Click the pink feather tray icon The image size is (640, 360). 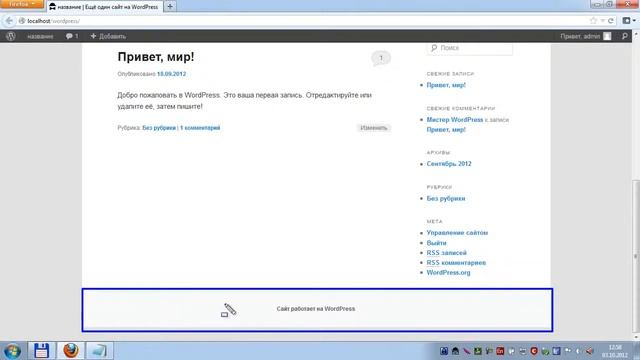pos(467,351)
